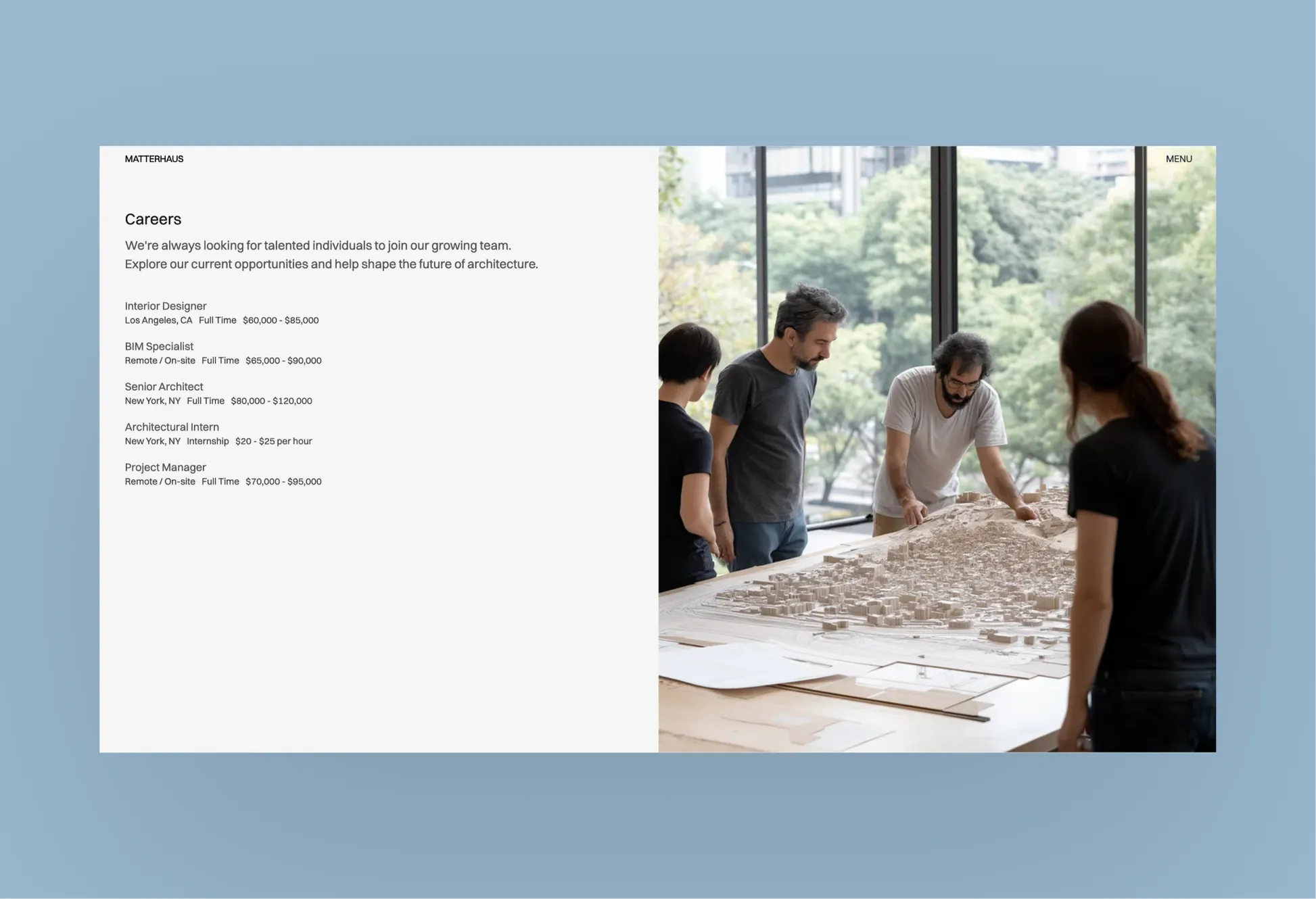Image resolution: width=1316 pixels, height=899 pixels.
Task: Open the Interior Designer job listing
Action: 166,306
